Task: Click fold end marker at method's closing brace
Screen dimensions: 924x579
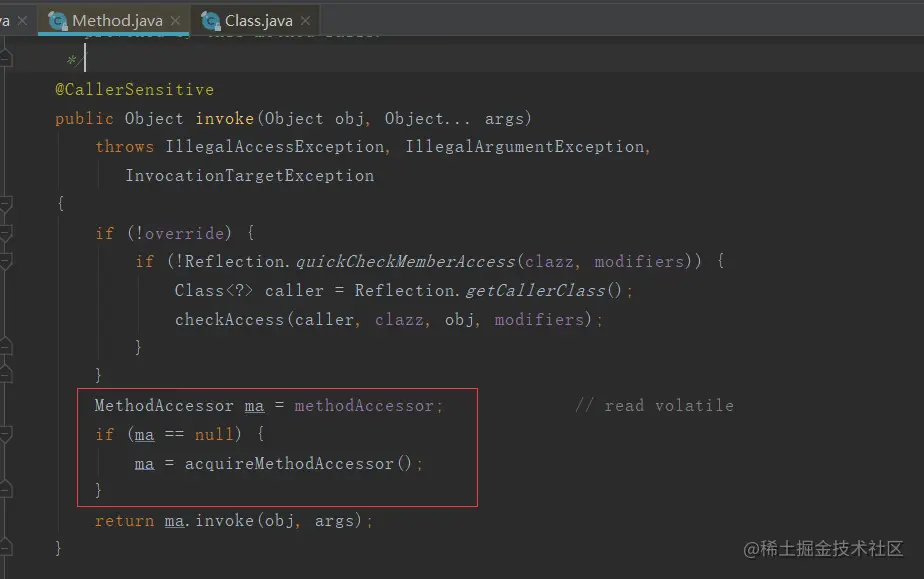Action: (6, 548)
